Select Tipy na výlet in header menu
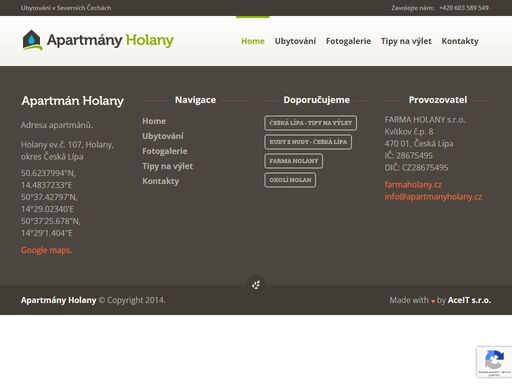 coord(406,41)
